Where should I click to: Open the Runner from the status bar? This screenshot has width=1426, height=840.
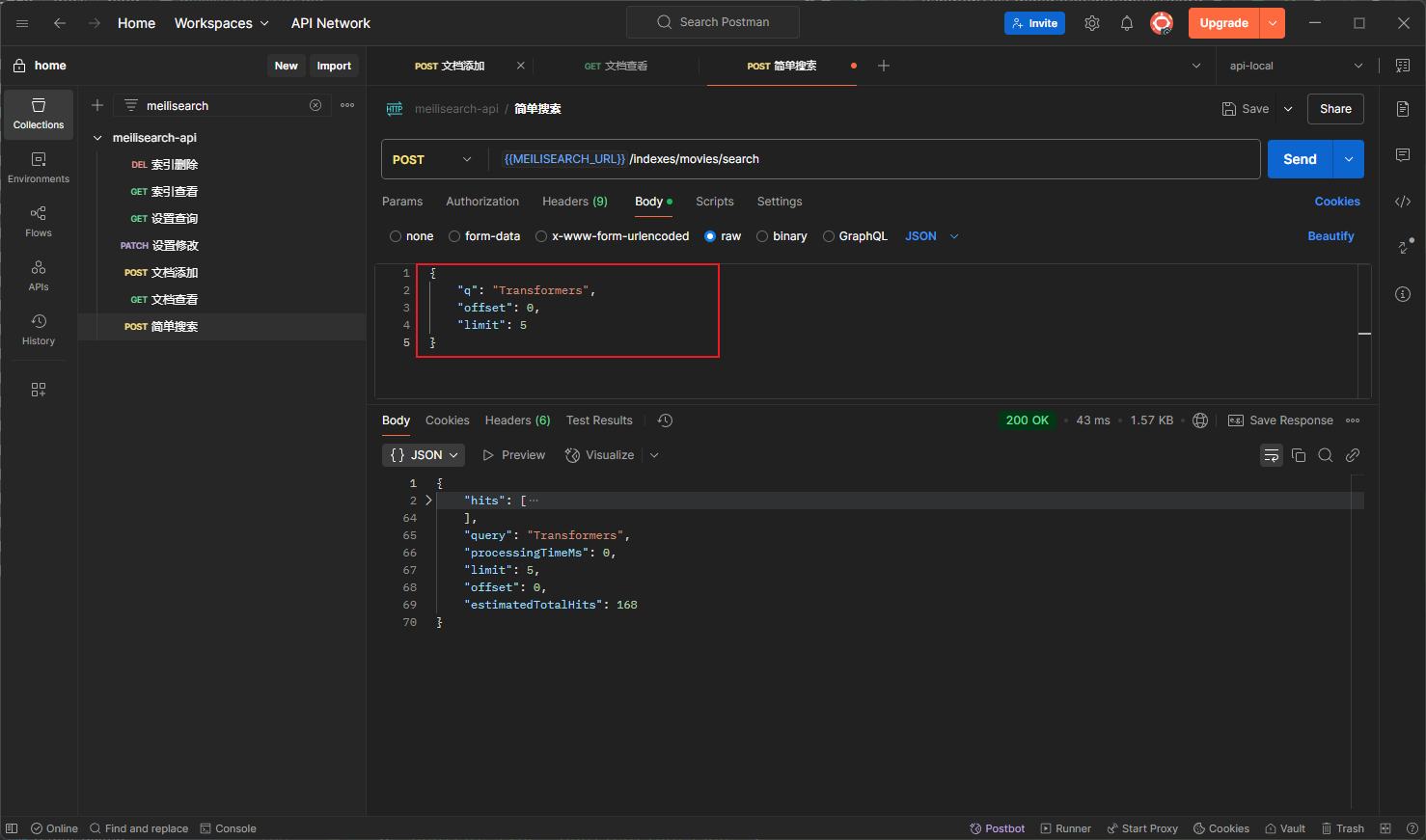[1065, 827]
